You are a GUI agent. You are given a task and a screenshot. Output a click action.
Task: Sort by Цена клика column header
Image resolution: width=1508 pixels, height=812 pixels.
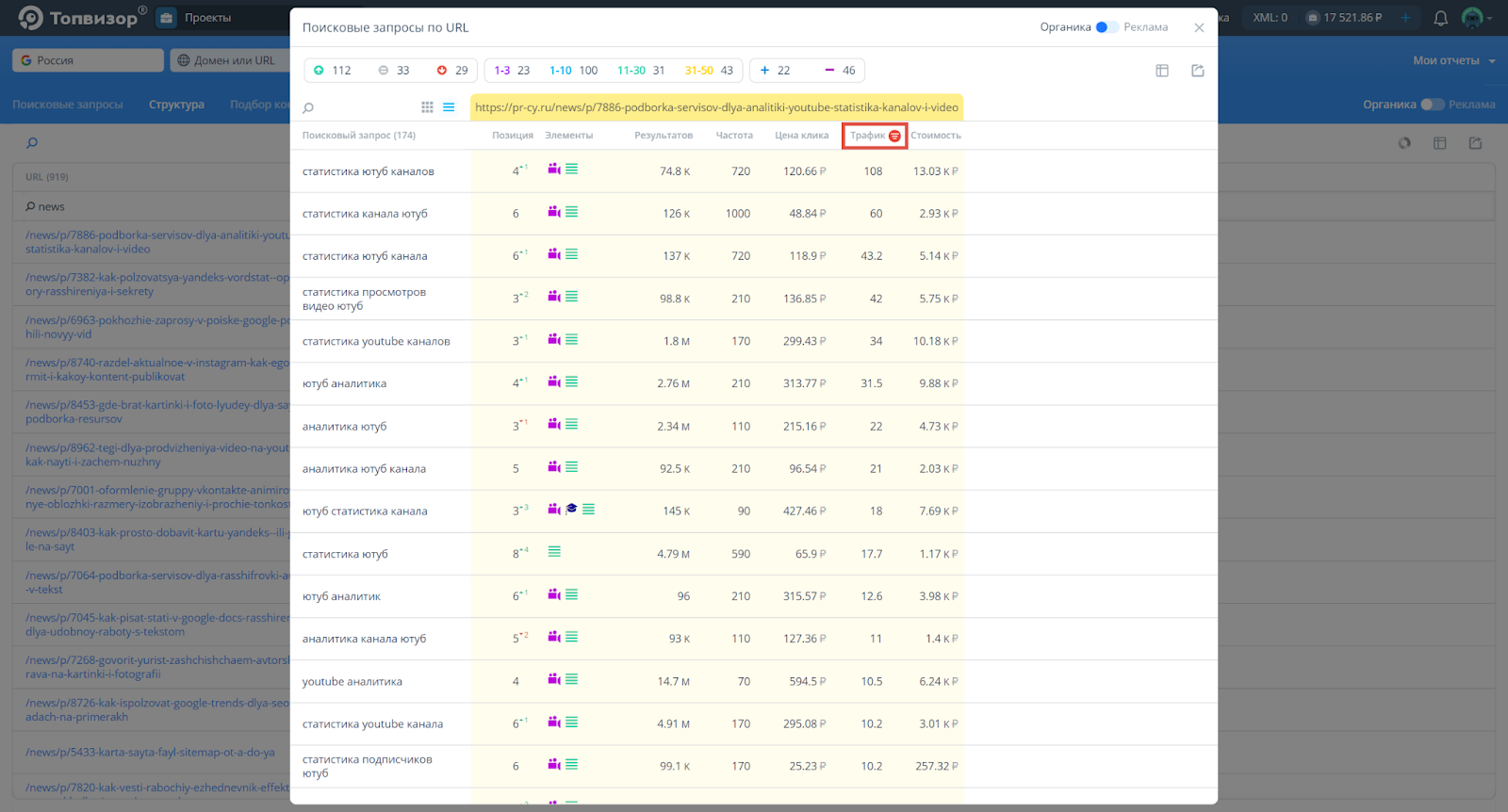click(x=801, y=136)
